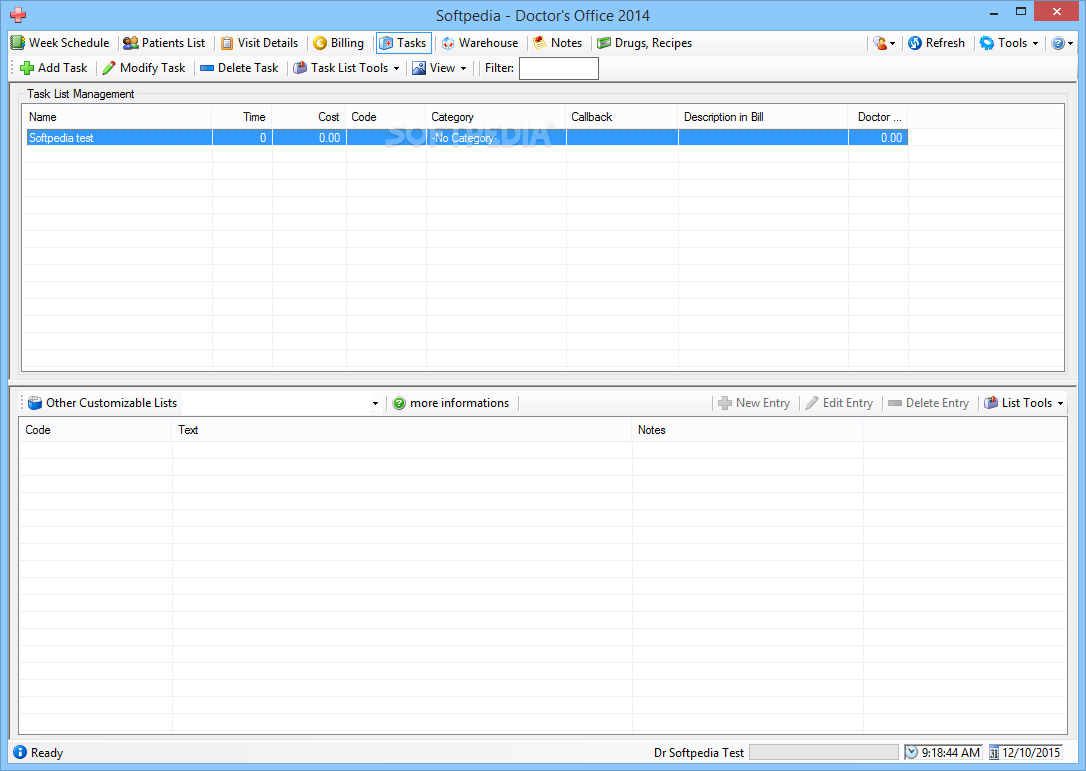The width and height of the screenshot is (1086, 771).
Task: Click the lower list Code column header
Action: coord(96,430)
